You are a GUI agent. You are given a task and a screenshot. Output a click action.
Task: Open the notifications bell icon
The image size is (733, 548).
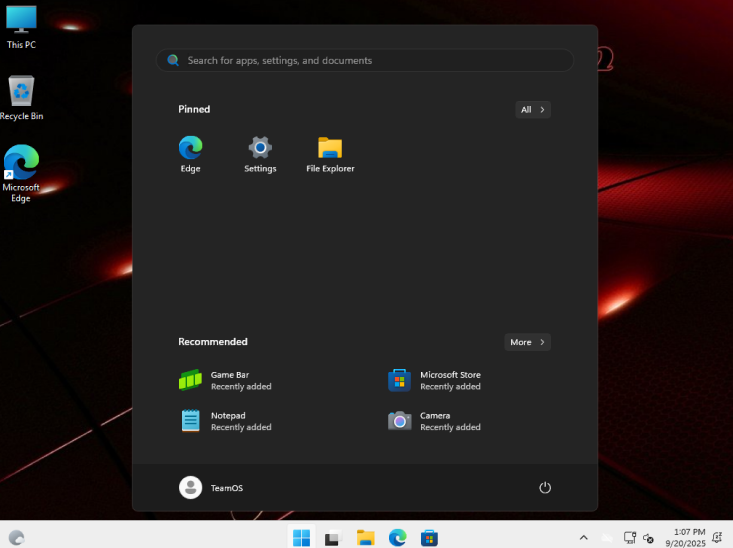[717, 538]
